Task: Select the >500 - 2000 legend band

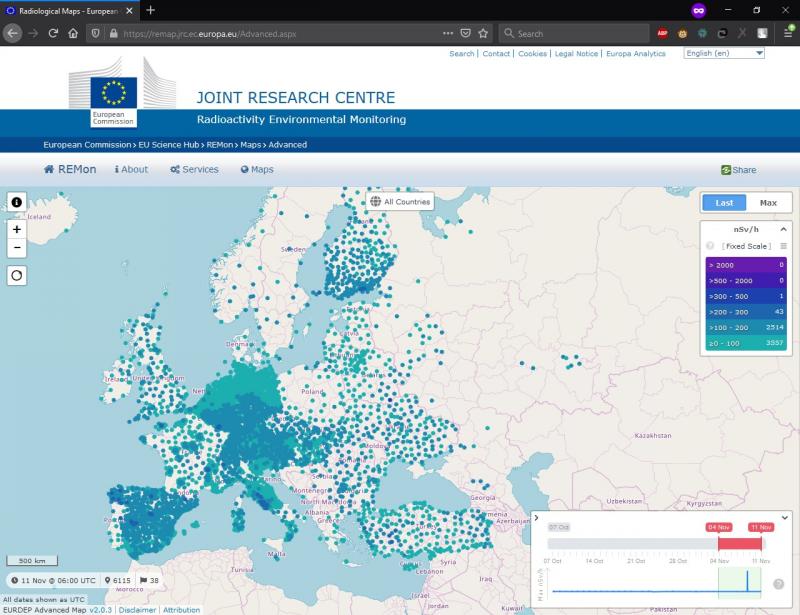Action: click(746, 281)
